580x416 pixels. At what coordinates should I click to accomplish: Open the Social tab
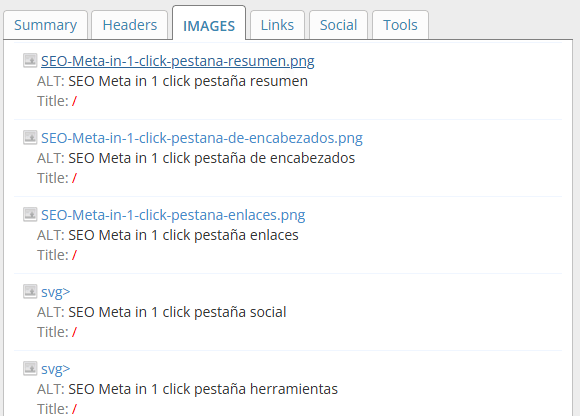[x=338, y=25]
